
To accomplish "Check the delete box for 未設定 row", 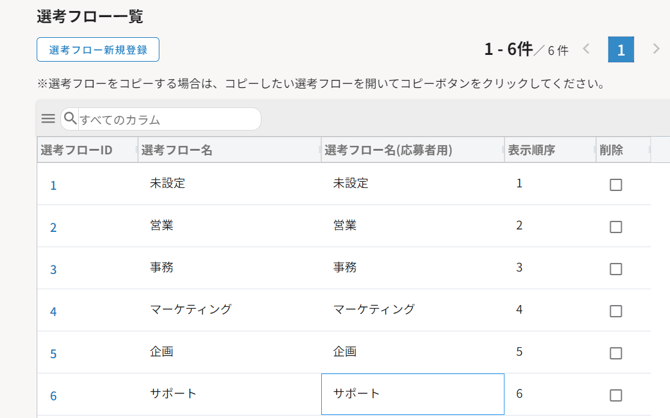I will (616, 185).
